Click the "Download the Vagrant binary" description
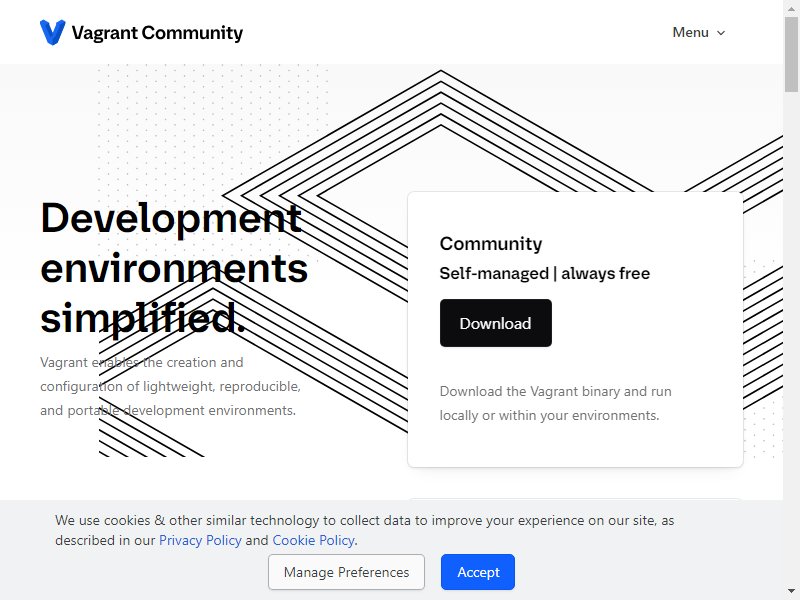The image size is (800, 600). (x=556, y=403)
